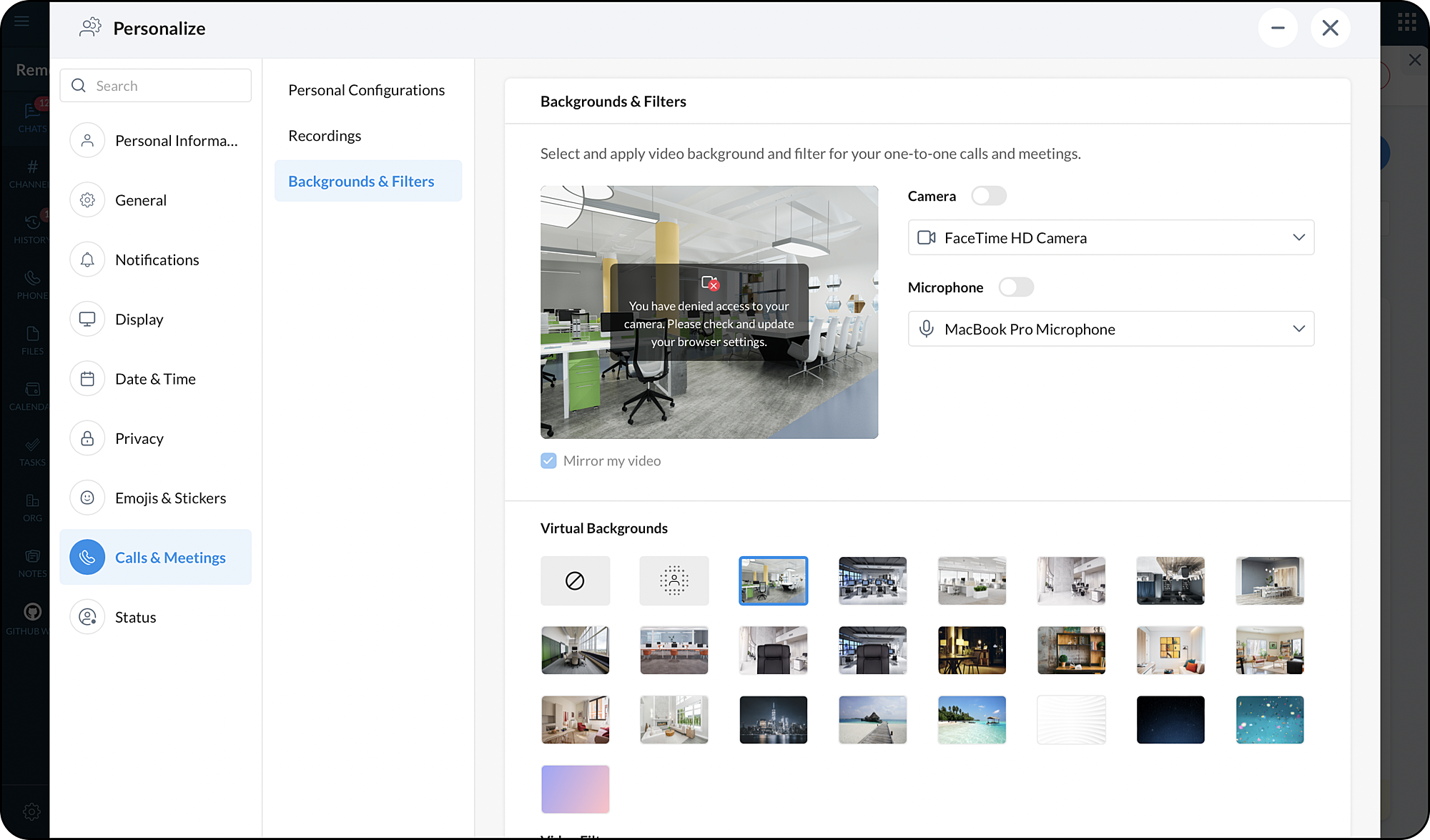Click the hamburger menu icon
Screen dimensions: 1430x840
[x=21, y=21]
